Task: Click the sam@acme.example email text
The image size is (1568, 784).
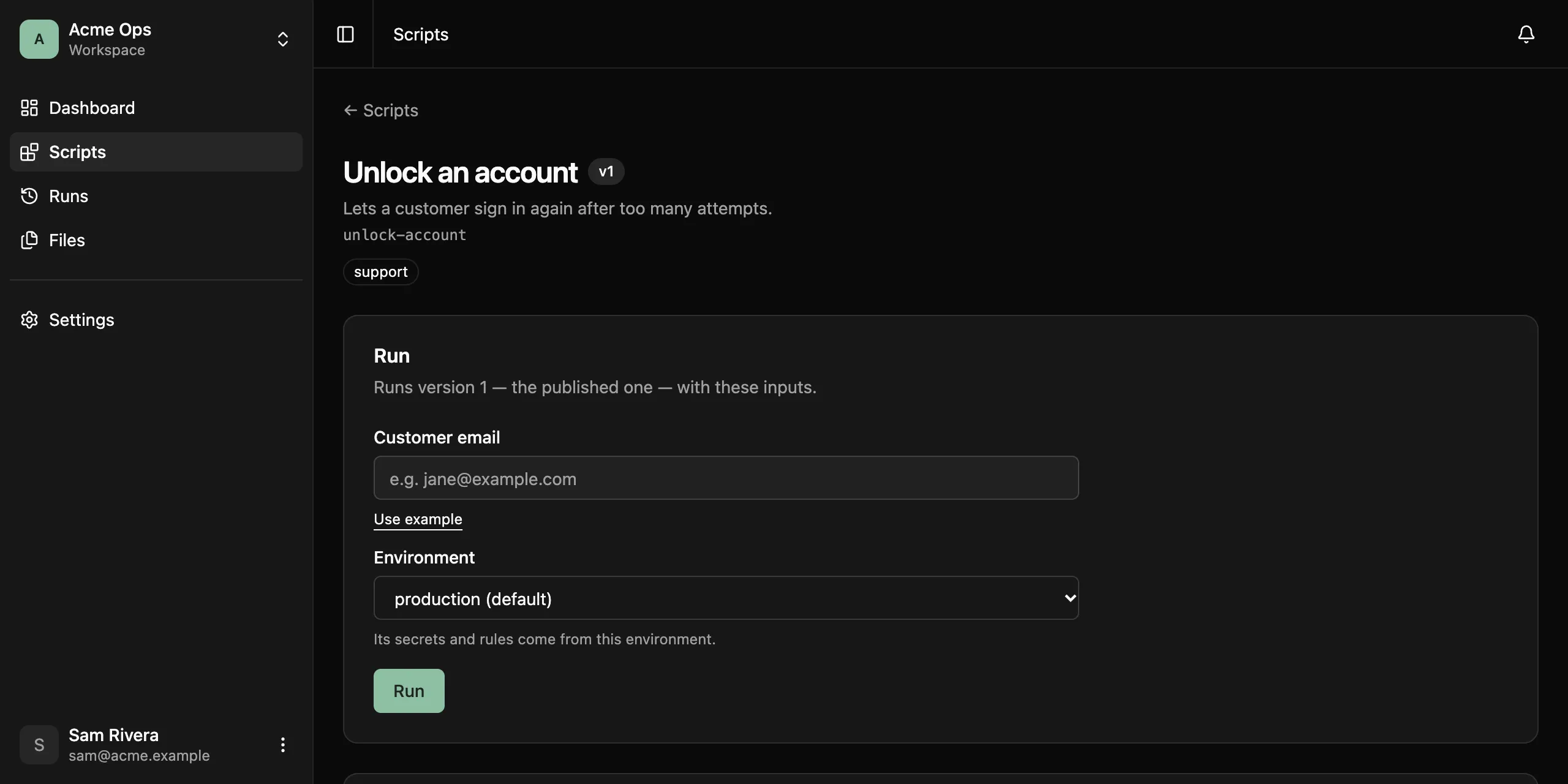Action: [139, 756]
